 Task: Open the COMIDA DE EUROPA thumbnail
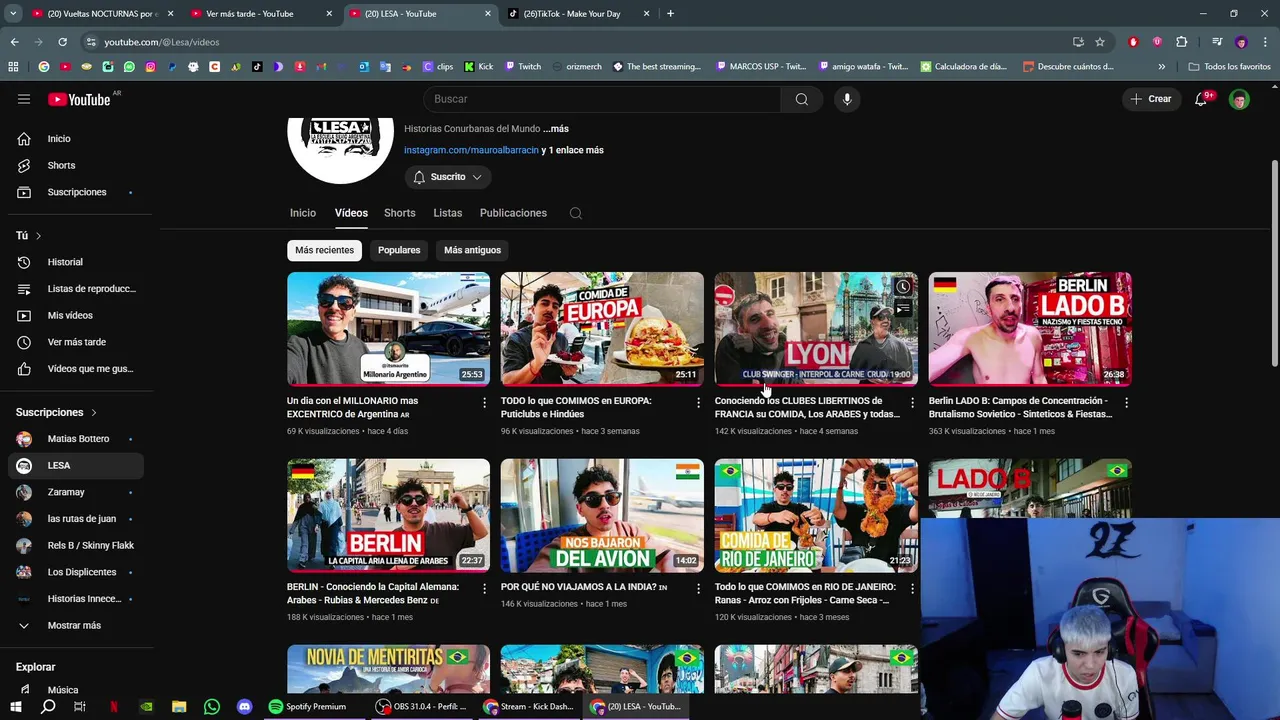click(602, 329)
